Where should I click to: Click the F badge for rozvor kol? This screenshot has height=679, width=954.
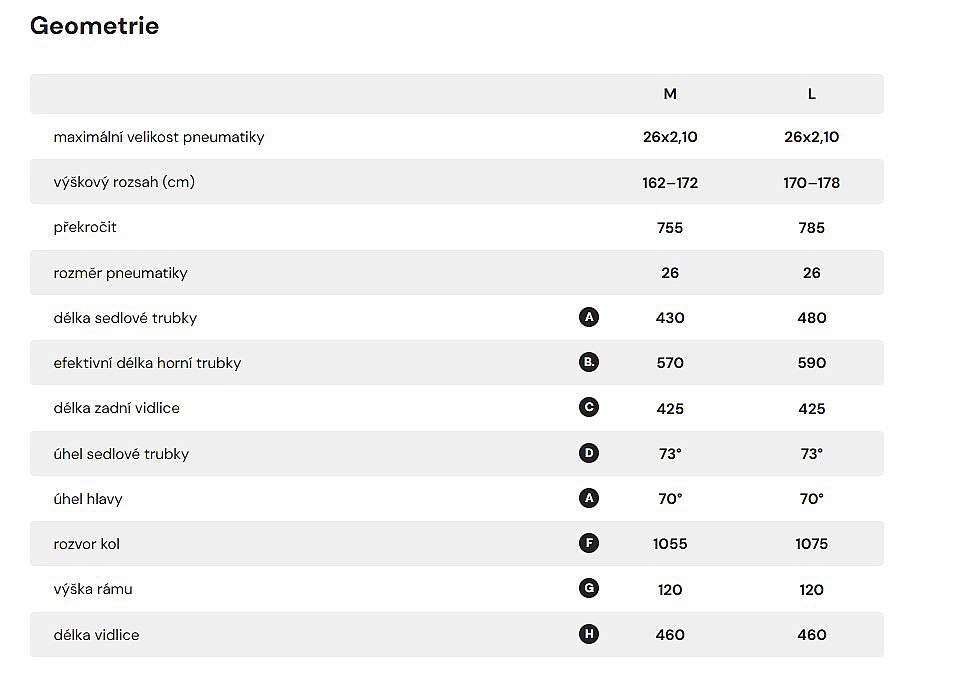click(589, 544)
